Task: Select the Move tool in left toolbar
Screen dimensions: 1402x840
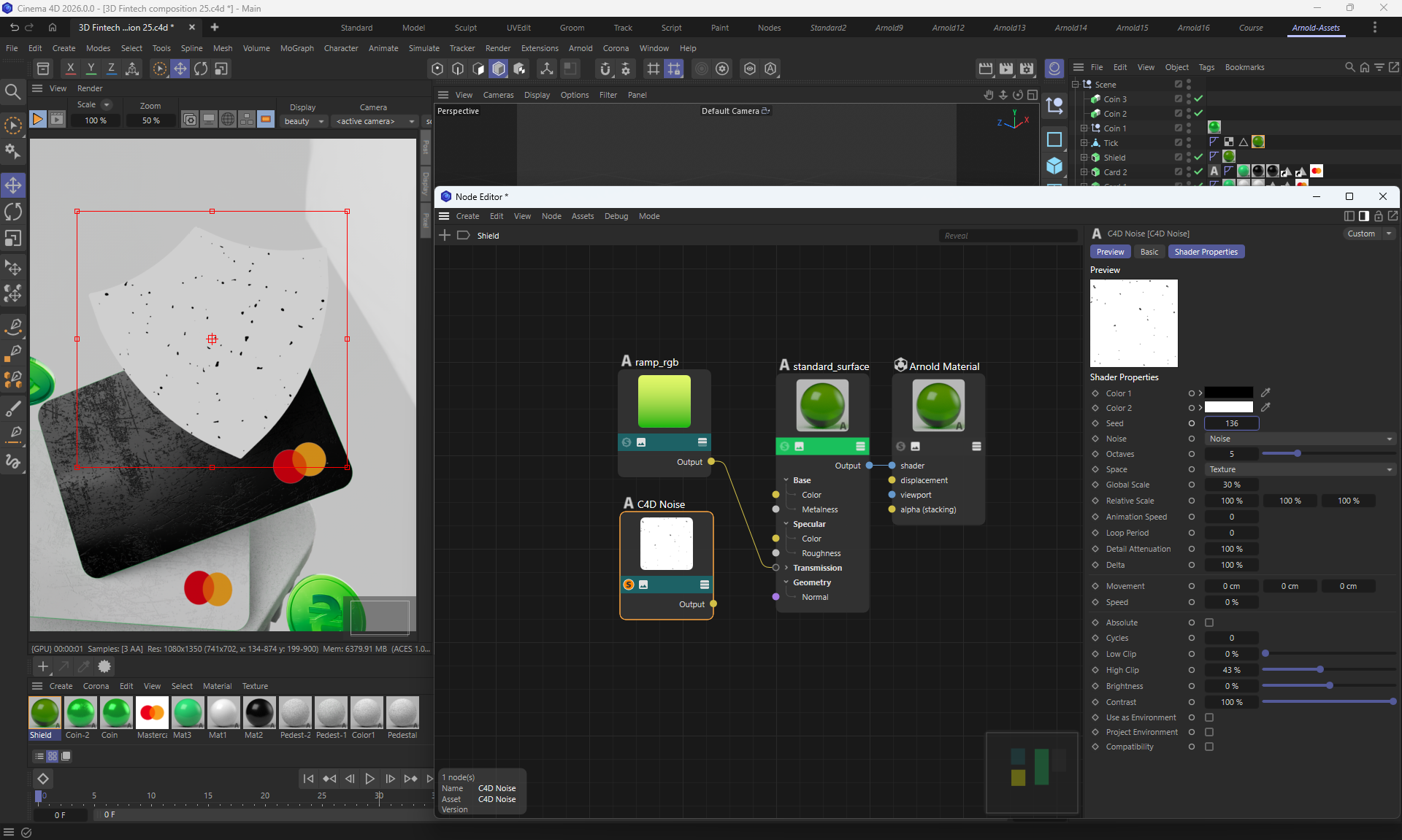Action: tap(13, 185)
